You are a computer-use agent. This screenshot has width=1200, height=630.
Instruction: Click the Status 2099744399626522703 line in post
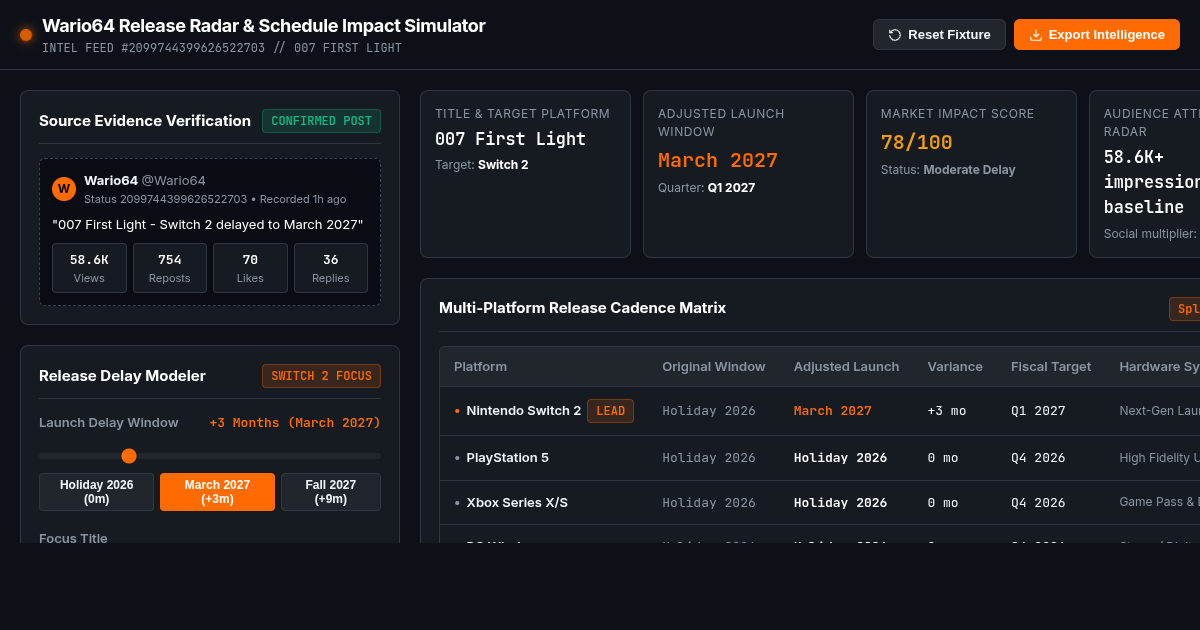click(215, 199)
